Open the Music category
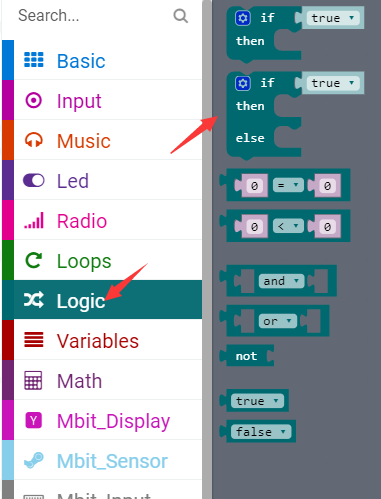 click(102, 140)
